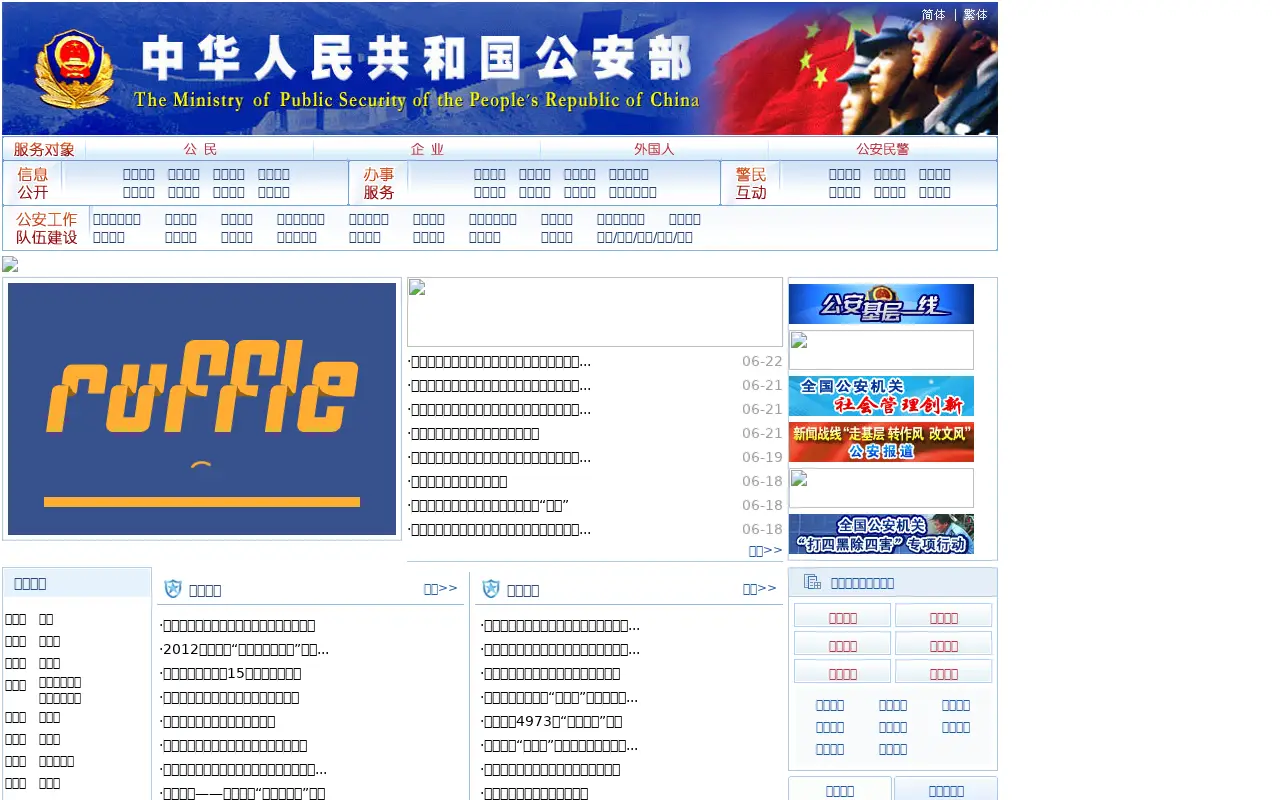Screen dimensions: 1280x800
Task: Select the 公安民警 service tab
Action: pyautogui.click(x=883, y=149)
